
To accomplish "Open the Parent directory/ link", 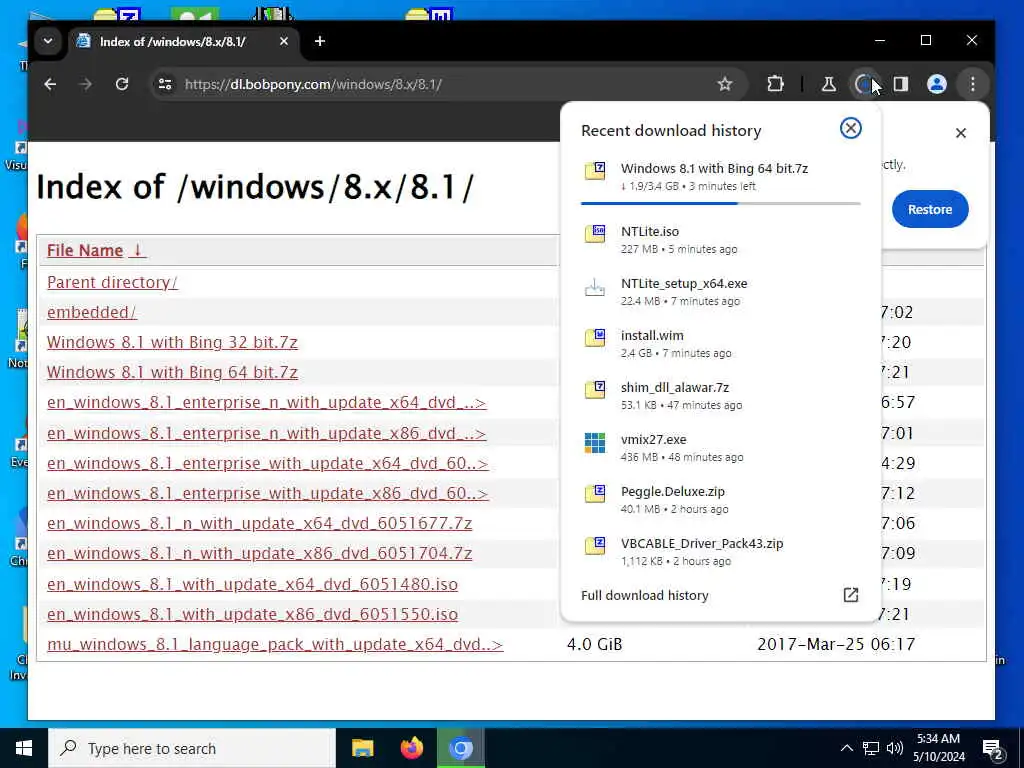I will coord(112,282).
